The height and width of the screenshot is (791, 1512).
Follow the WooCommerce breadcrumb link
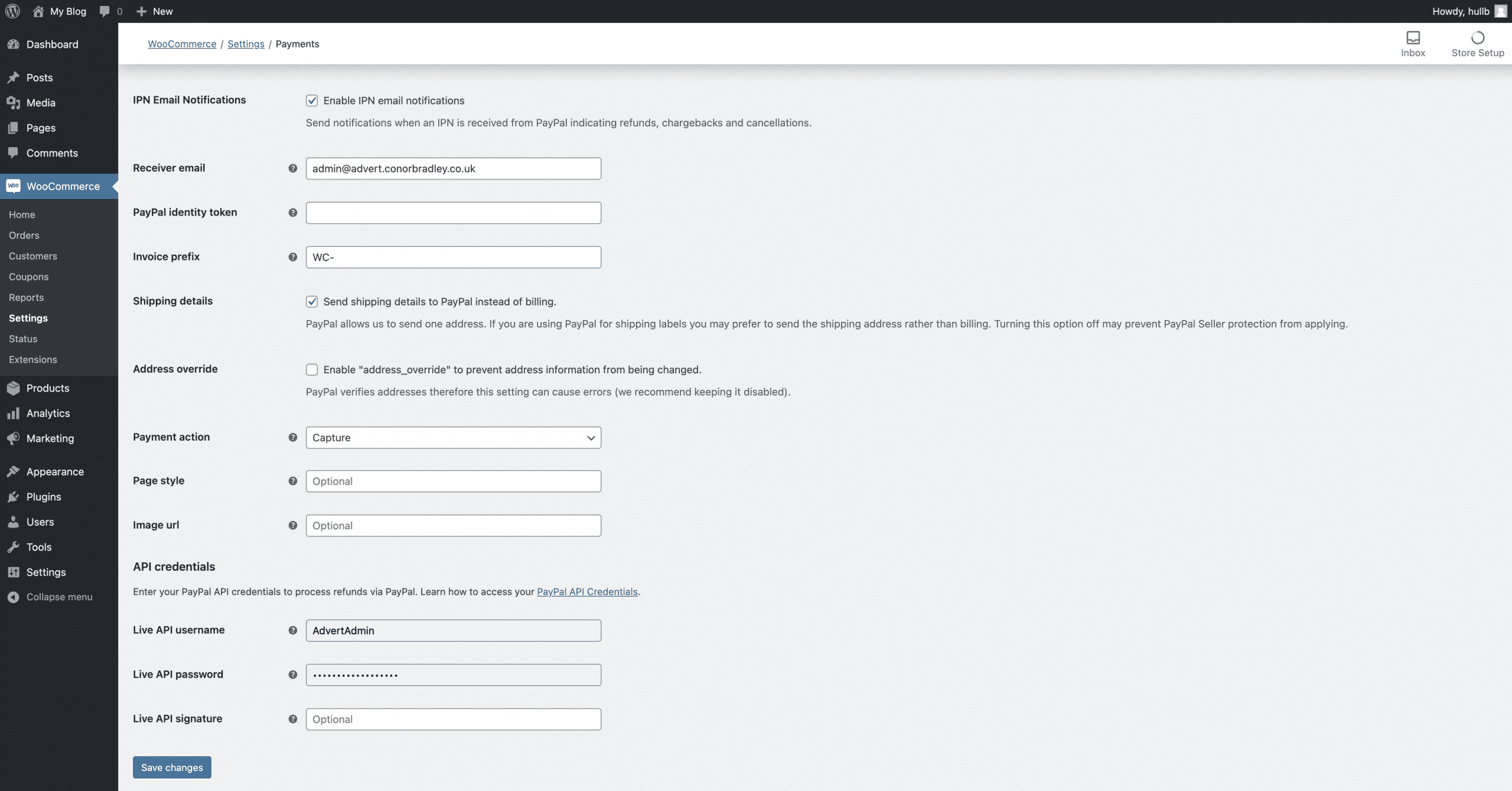click(x=182, y=44)
